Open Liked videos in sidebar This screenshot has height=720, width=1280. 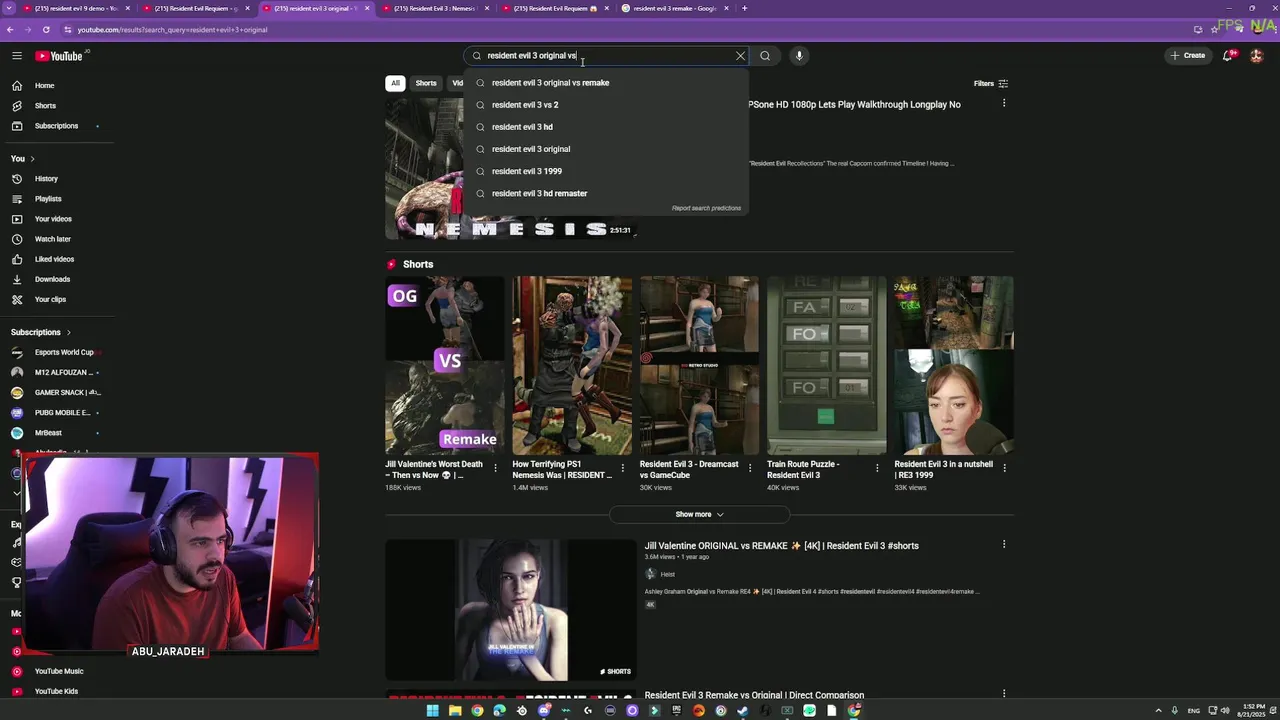(56, 259)
